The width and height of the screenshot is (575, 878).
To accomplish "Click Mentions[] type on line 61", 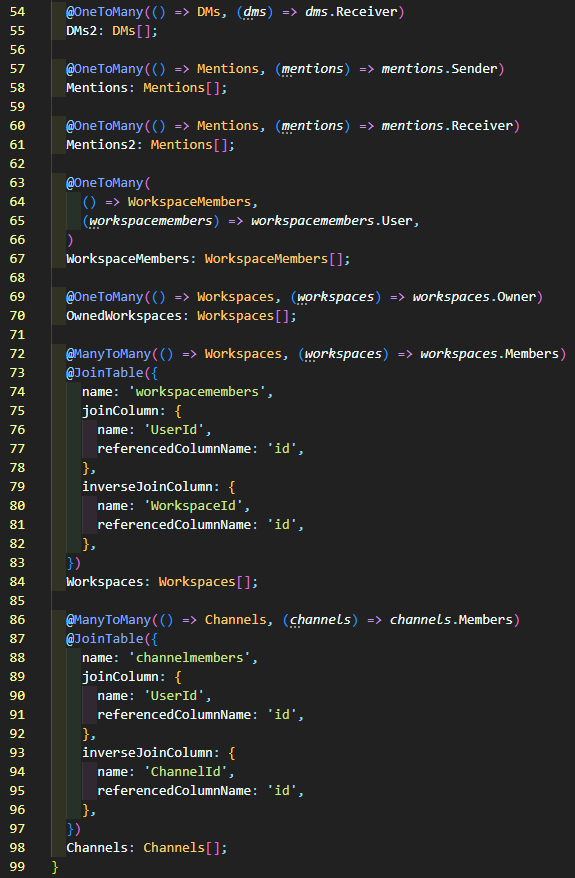I will pos(189,145).
